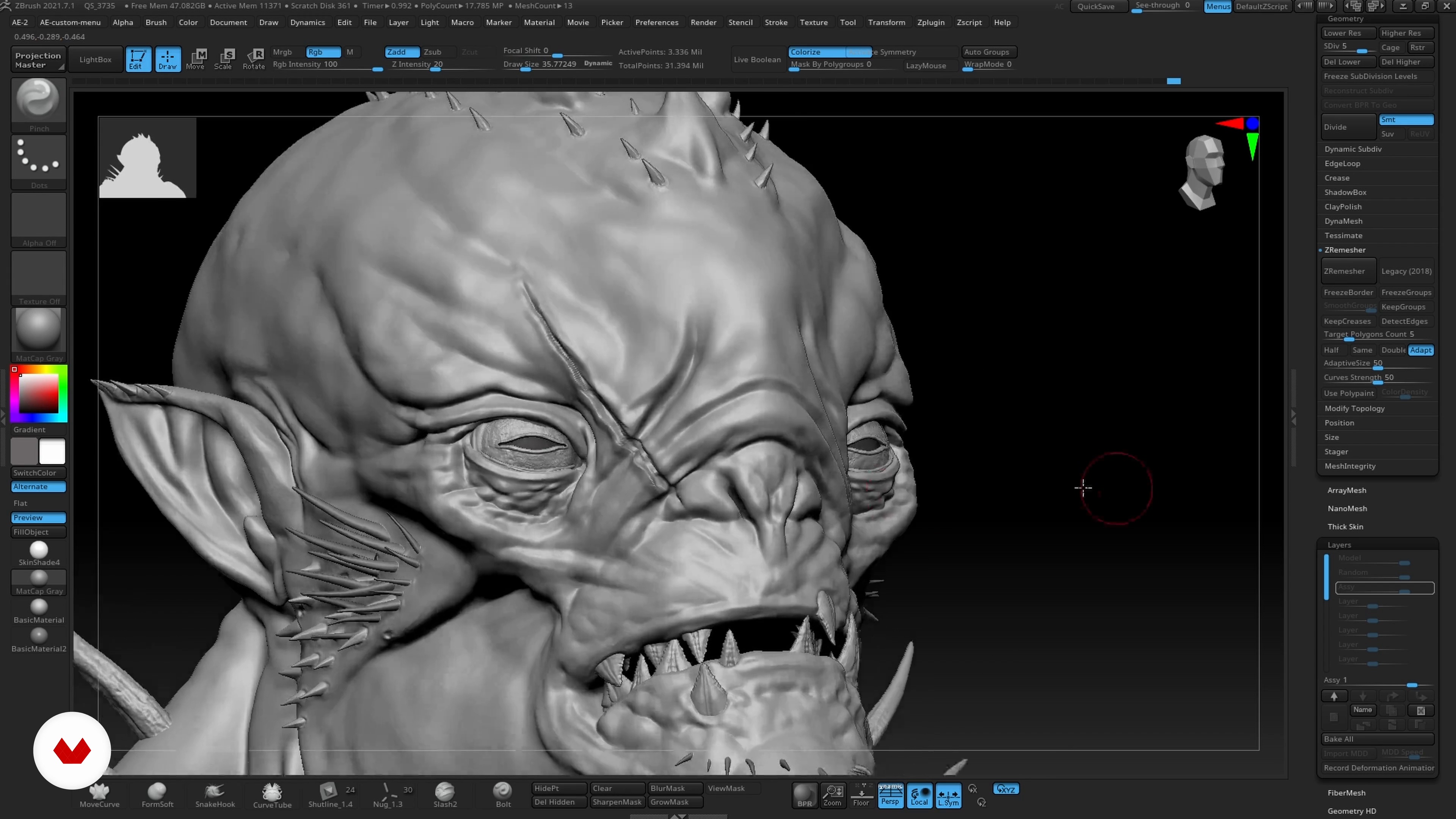This screenshot has width=1456, height=819.
Task: Toggle L.Sym local symmetry
Action: 948,795
